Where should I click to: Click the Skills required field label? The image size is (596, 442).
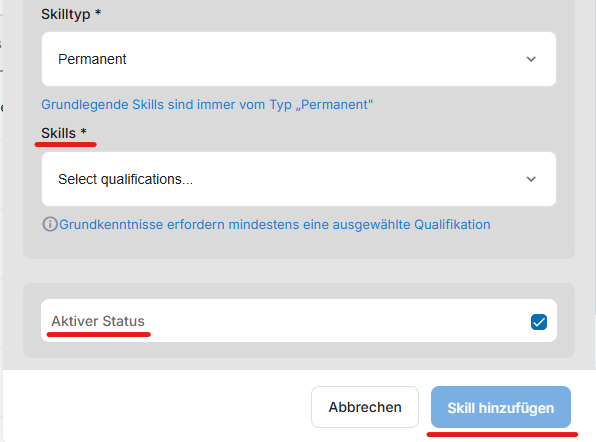coord(59,133)
